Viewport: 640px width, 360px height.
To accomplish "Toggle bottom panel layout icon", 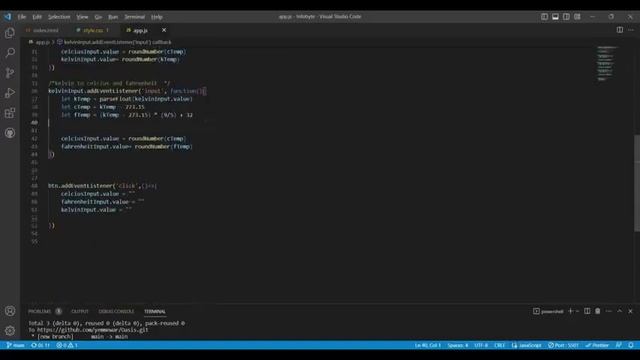I will (x=556, y=17).
